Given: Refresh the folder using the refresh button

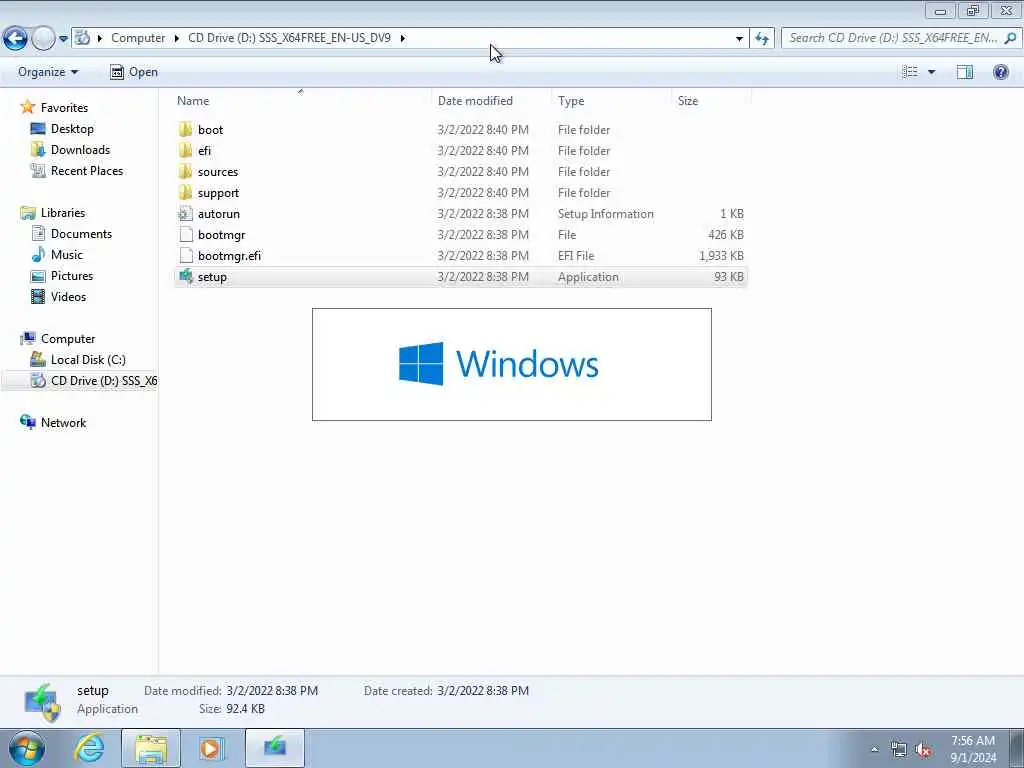Looking at the screenshot, I should (762, 39).
